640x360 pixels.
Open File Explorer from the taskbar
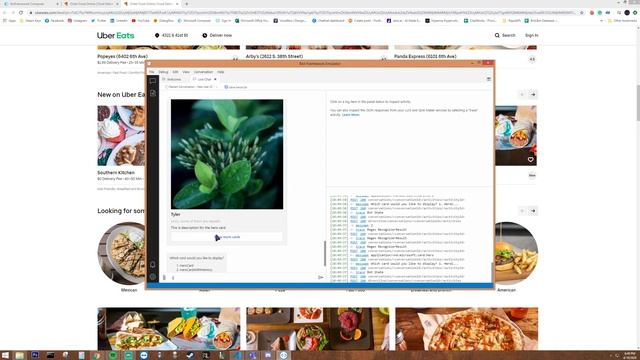point(19,356)
